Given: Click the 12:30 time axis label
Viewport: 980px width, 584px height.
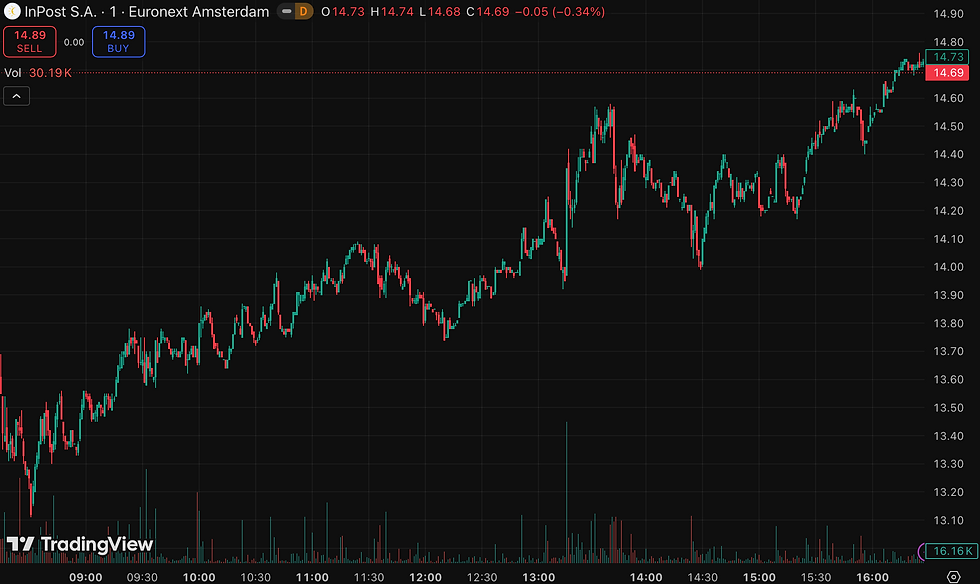Looking at the screenshot, I should 482,577.
